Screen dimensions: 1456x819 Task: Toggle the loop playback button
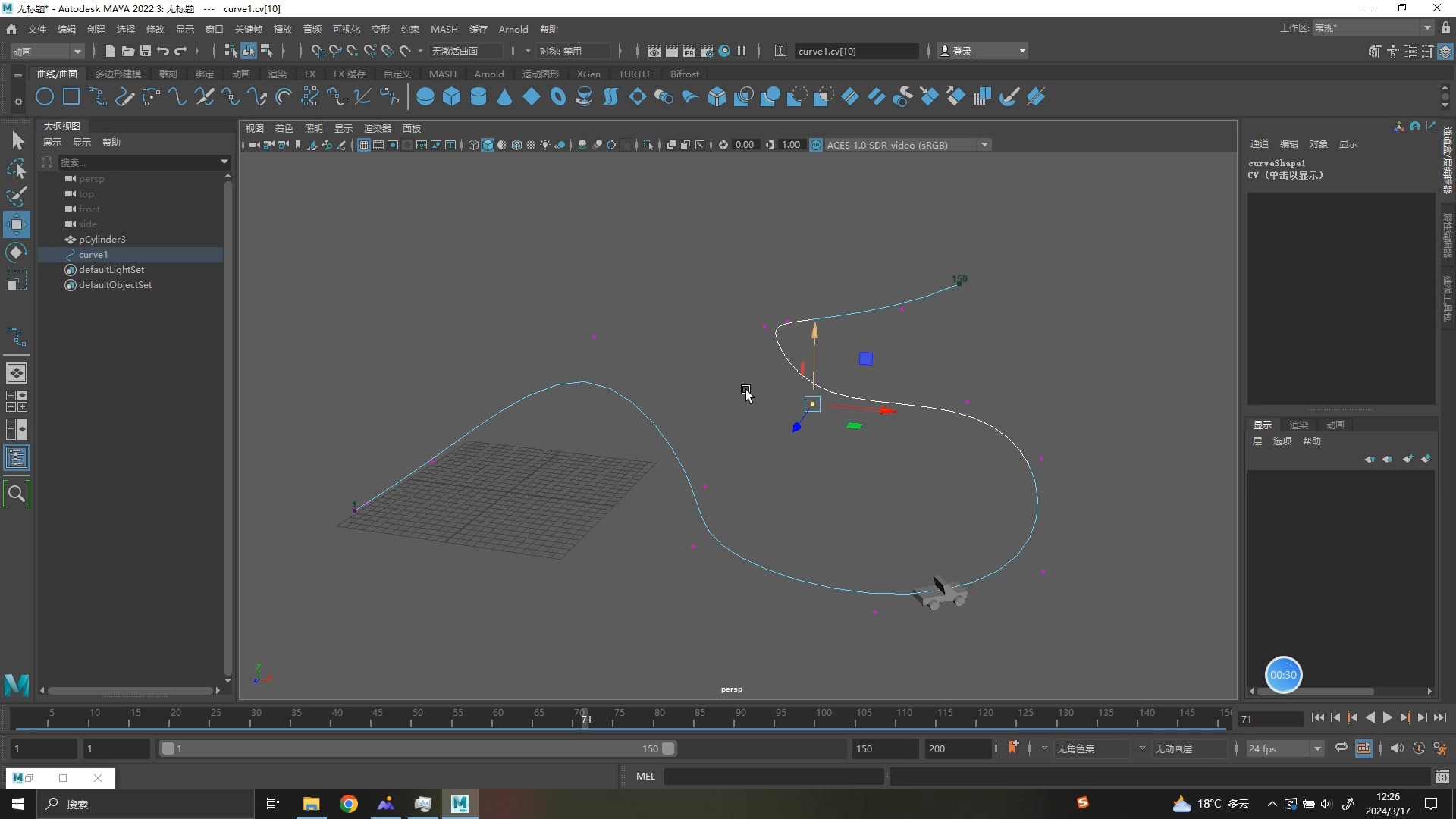tap(1341, 748)
